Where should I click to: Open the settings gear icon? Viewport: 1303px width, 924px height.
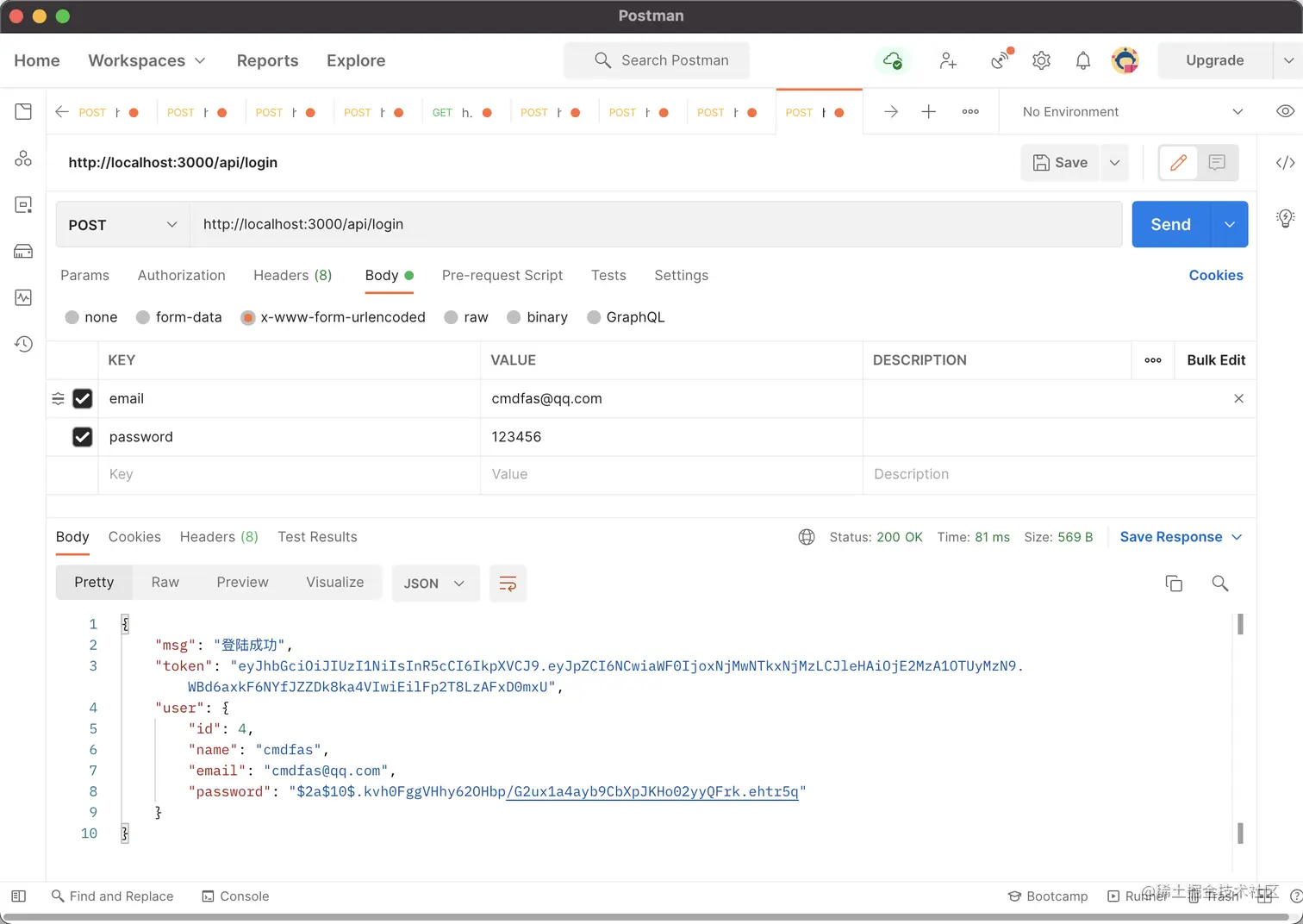pyautogui.click(x=1041, y=60)
